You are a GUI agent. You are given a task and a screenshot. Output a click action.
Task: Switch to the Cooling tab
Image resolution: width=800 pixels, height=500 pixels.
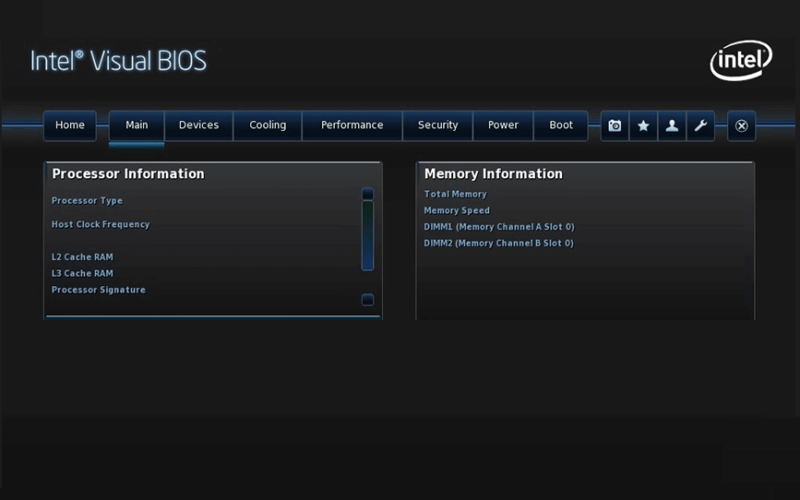pos(267,126)
